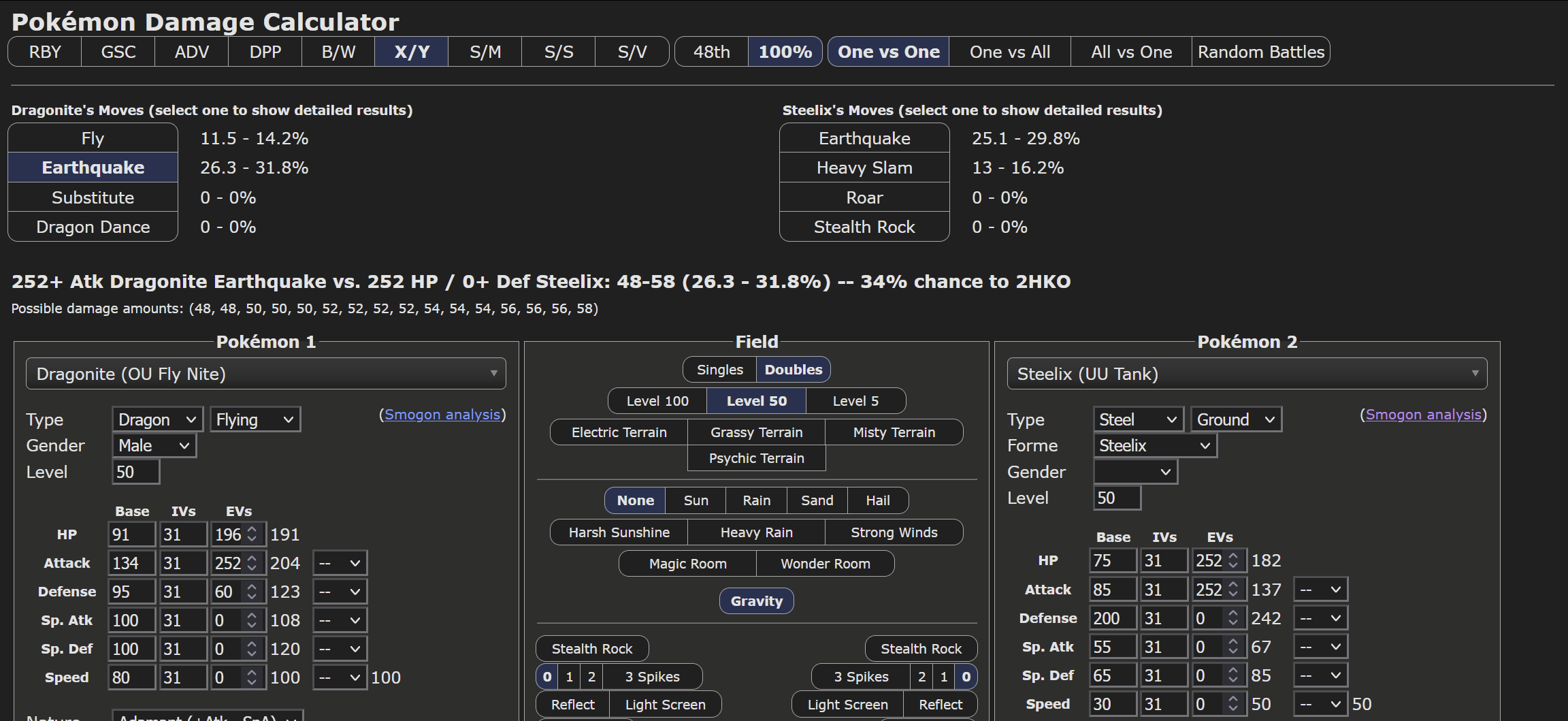Click Dragonite's HP EVs stepper arrows
This screenshot has width=1568, height=721.
[252, 534]
